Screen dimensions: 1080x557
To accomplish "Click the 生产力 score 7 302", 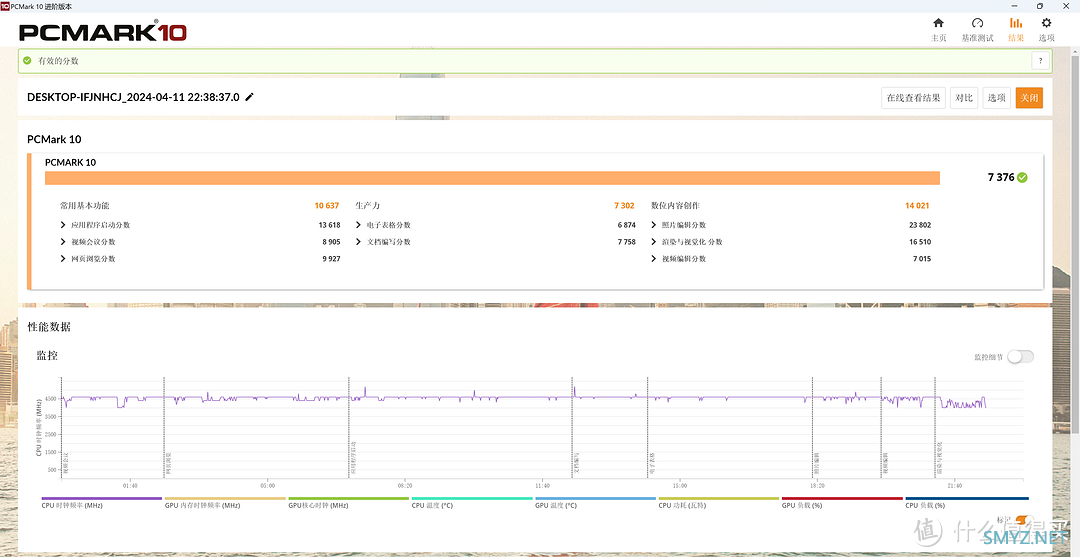I will coord(625,205).
